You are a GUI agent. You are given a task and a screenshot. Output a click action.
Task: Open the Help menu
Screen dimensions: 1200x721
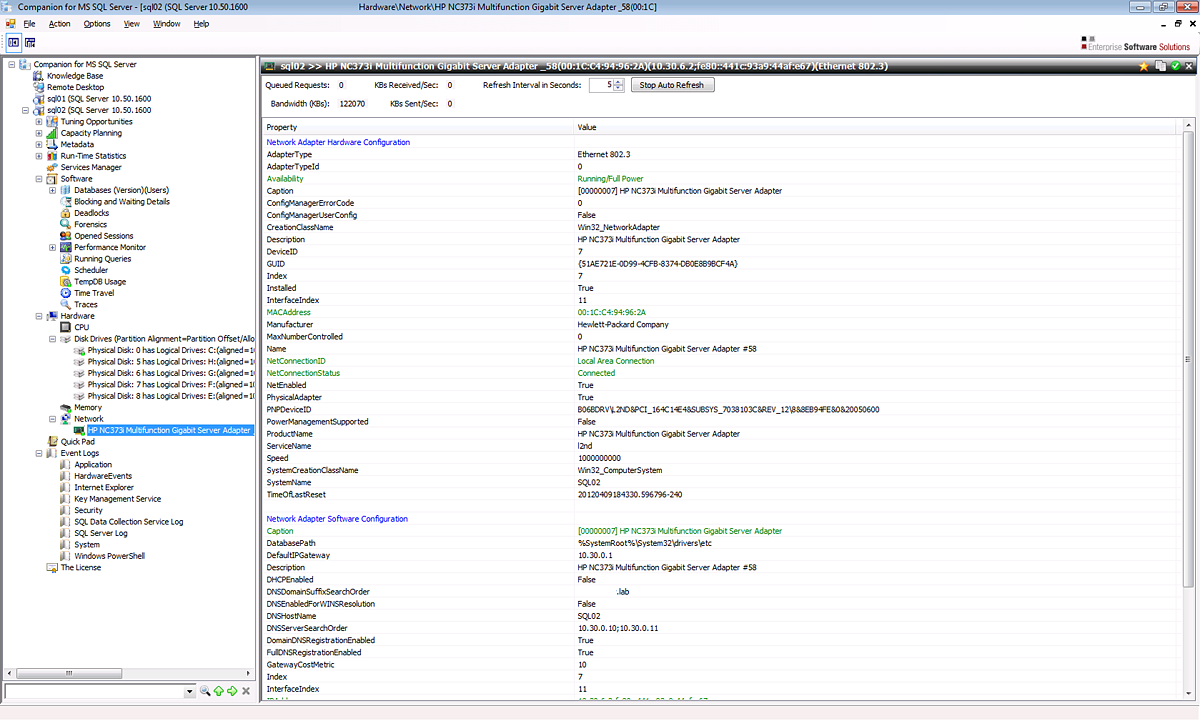(x=201, y=24)
